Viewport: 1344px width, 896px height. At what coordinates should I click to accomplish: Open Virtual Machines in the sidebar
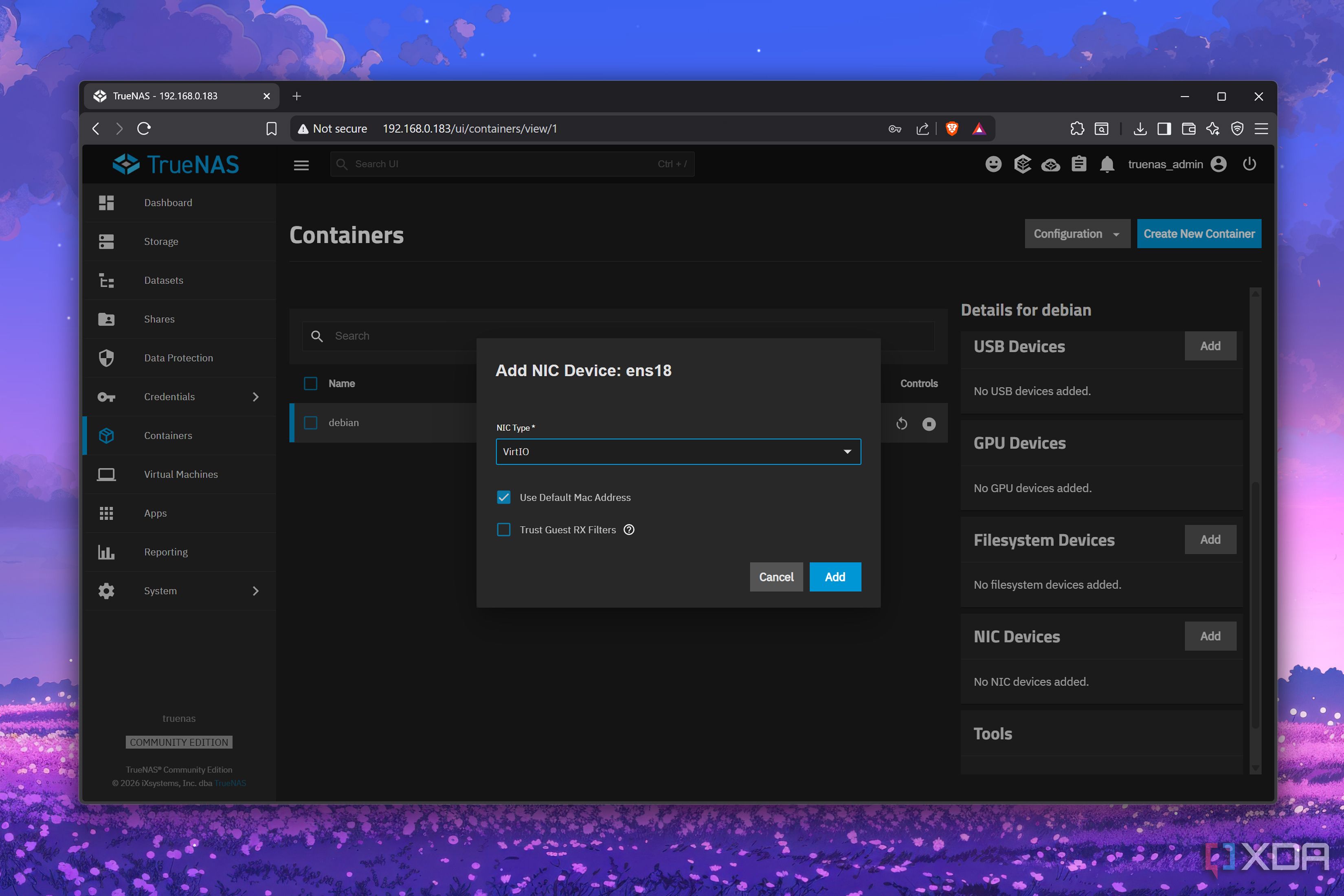(180, 474)
